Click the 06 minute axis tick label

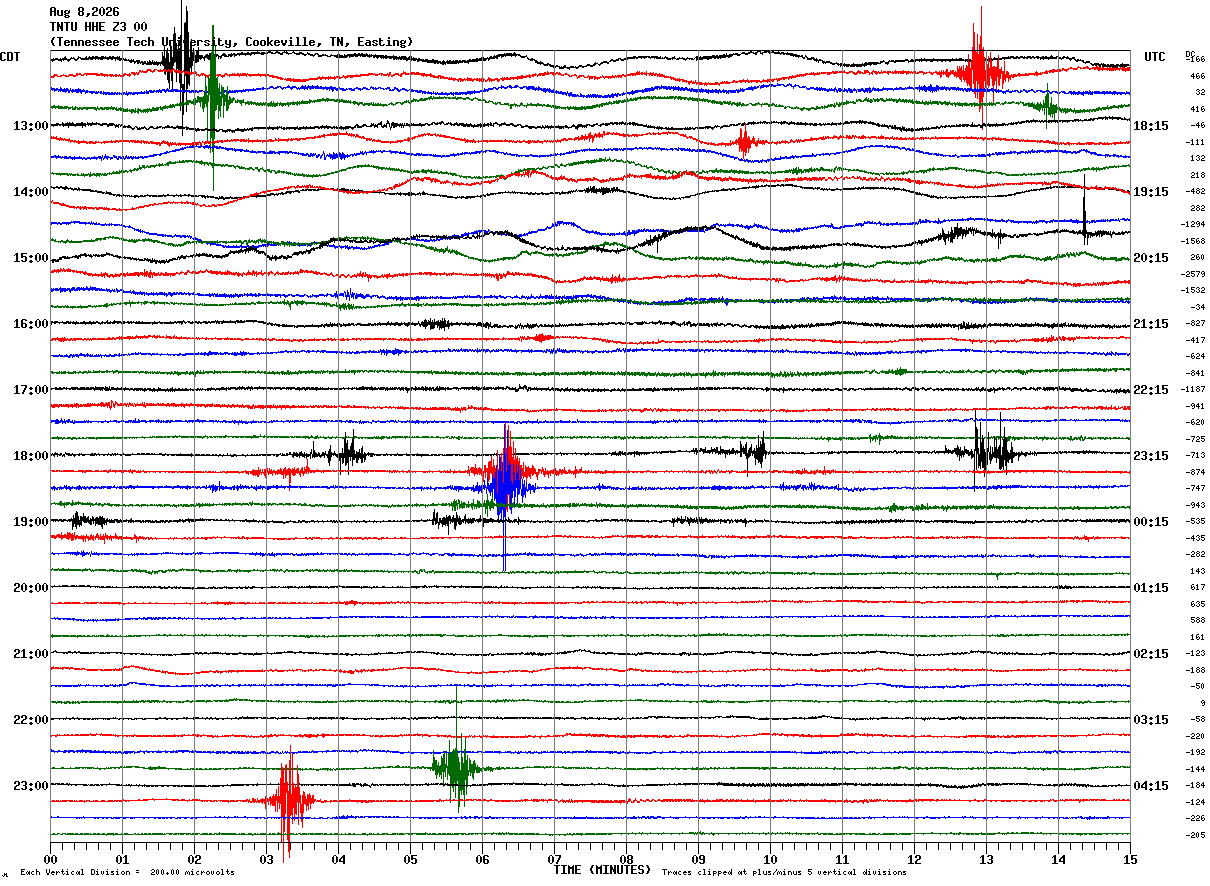482,859
